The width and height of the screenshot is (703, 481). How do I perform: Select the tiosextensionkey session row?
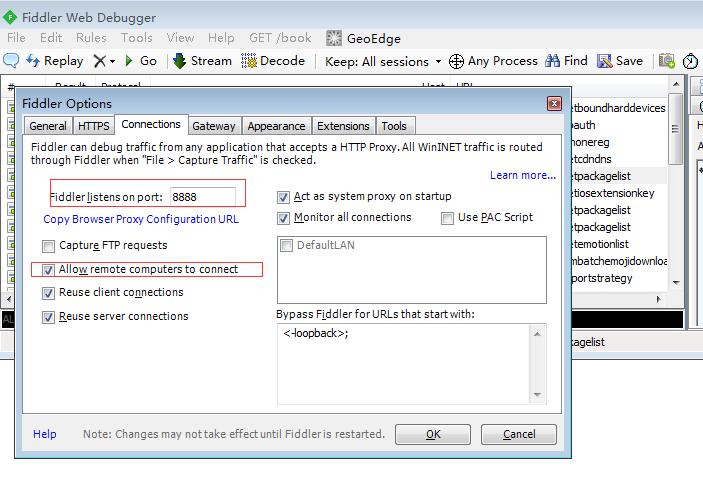click(x=619, y=193)
